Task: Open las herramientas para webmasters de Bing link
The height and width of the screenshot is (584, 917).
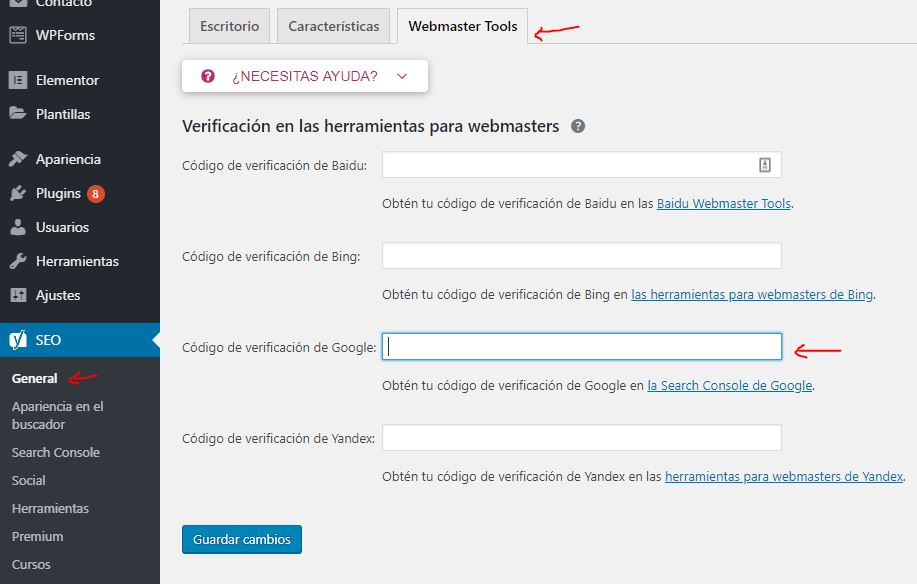Action: coord(752,294)
